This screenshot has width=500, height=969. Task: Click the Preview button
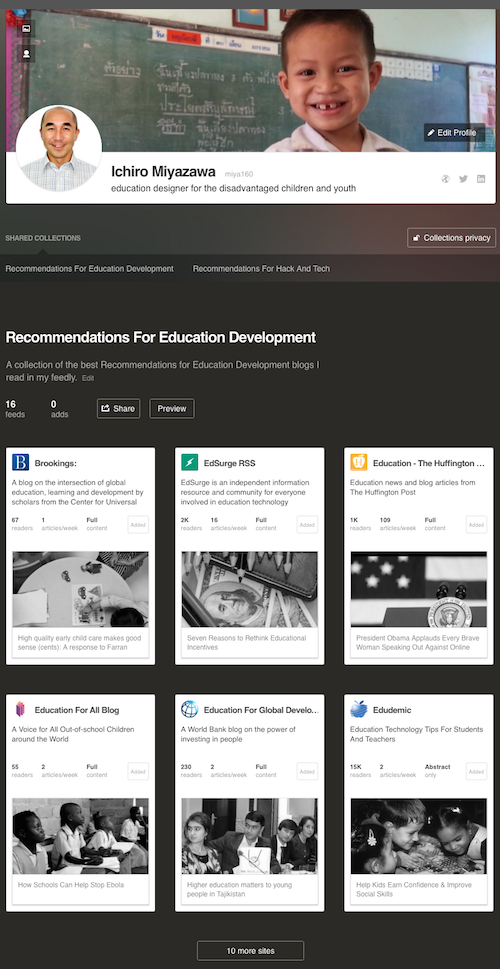point(172,408)
